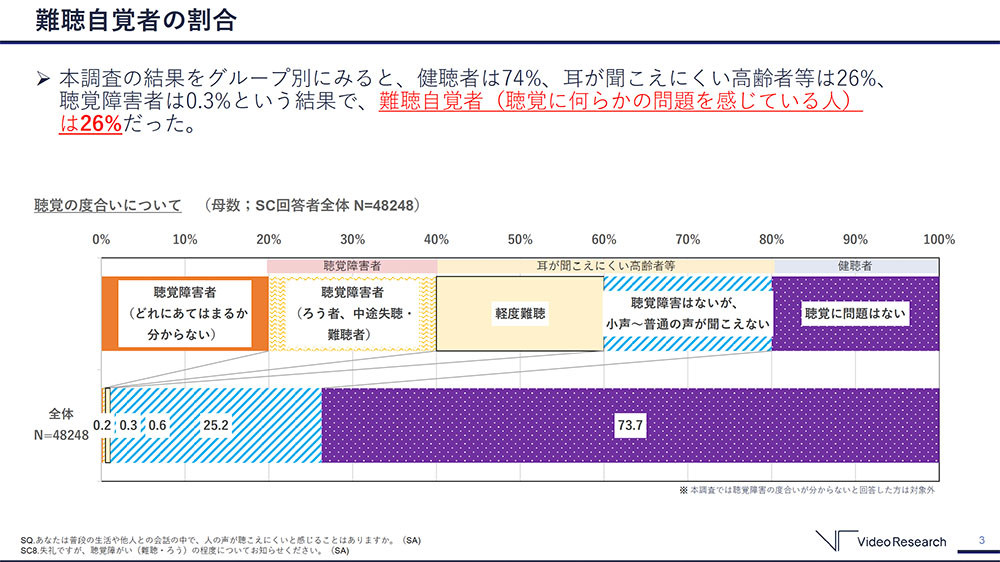
Task: Select the slide title 難聴自覚者の割合
Action: point(122,20)
